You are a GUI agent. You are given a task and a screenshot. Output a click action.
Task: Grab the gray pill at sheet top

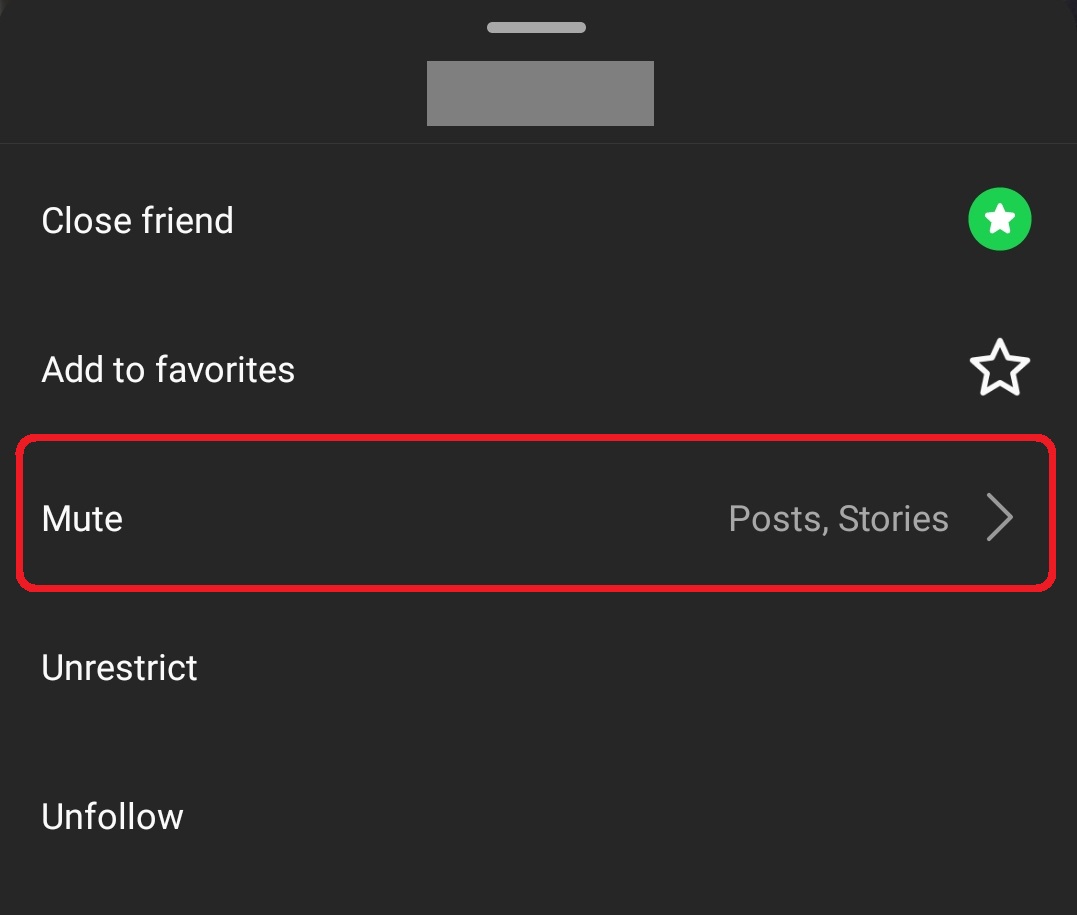536,27
